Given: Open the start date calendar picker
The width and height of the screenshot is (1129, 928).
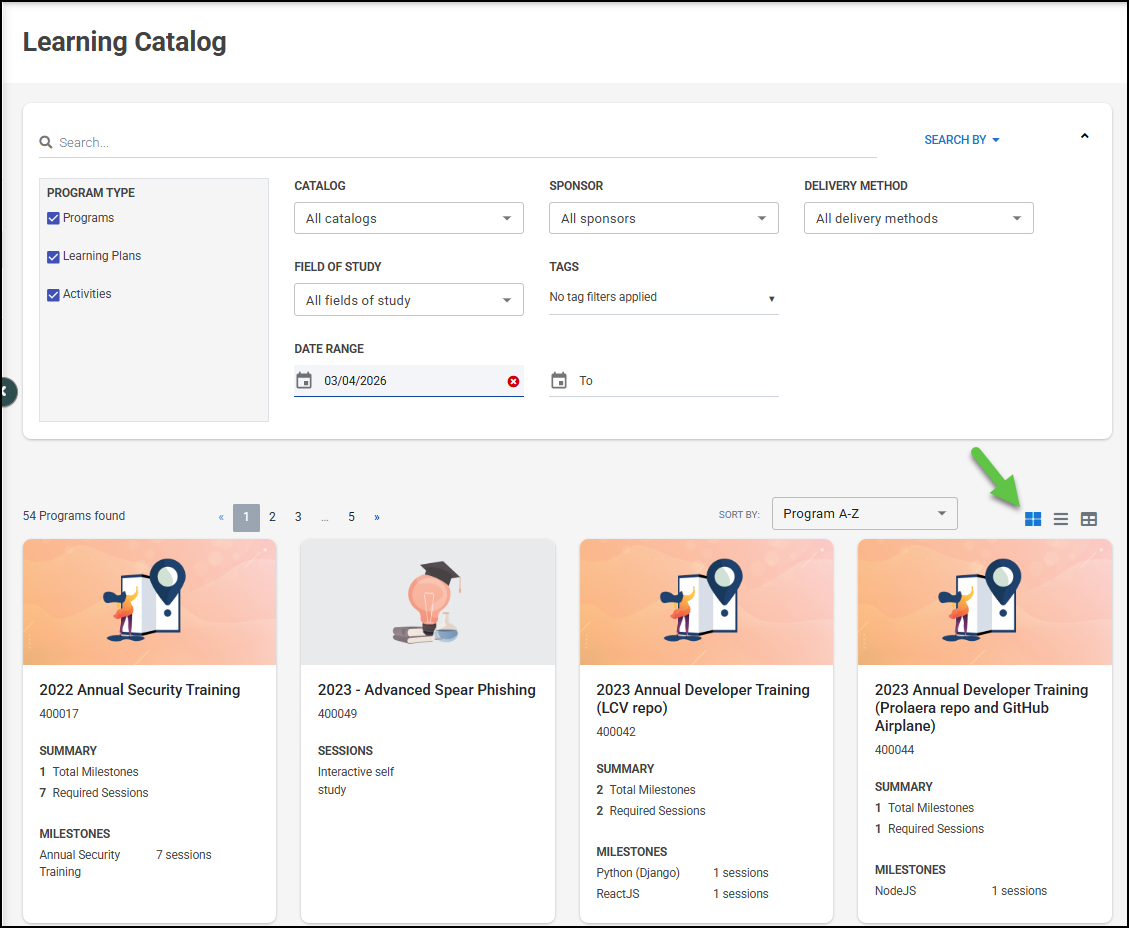Looking at the screenshot, I should pos(304,381).
